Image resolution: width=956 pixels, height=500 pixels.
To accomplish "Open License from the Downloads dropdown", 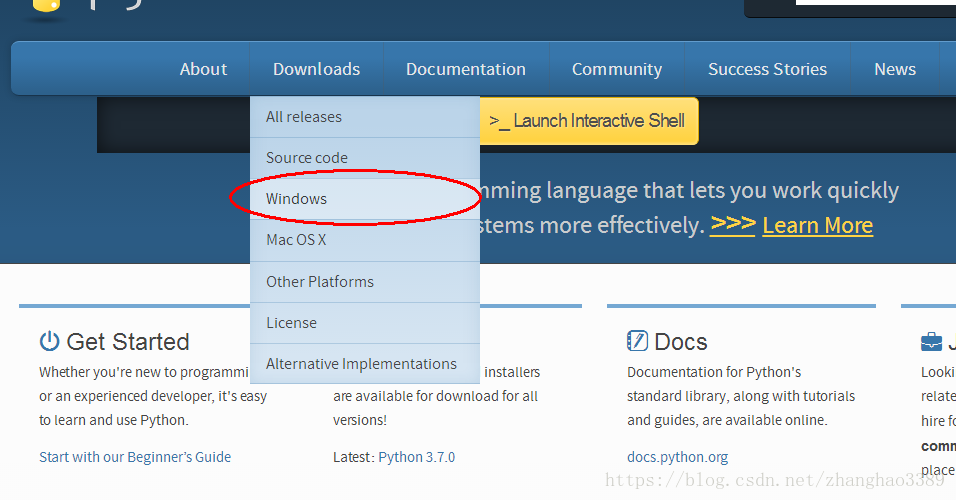I will pyautogui.click(x=365, y=323).
